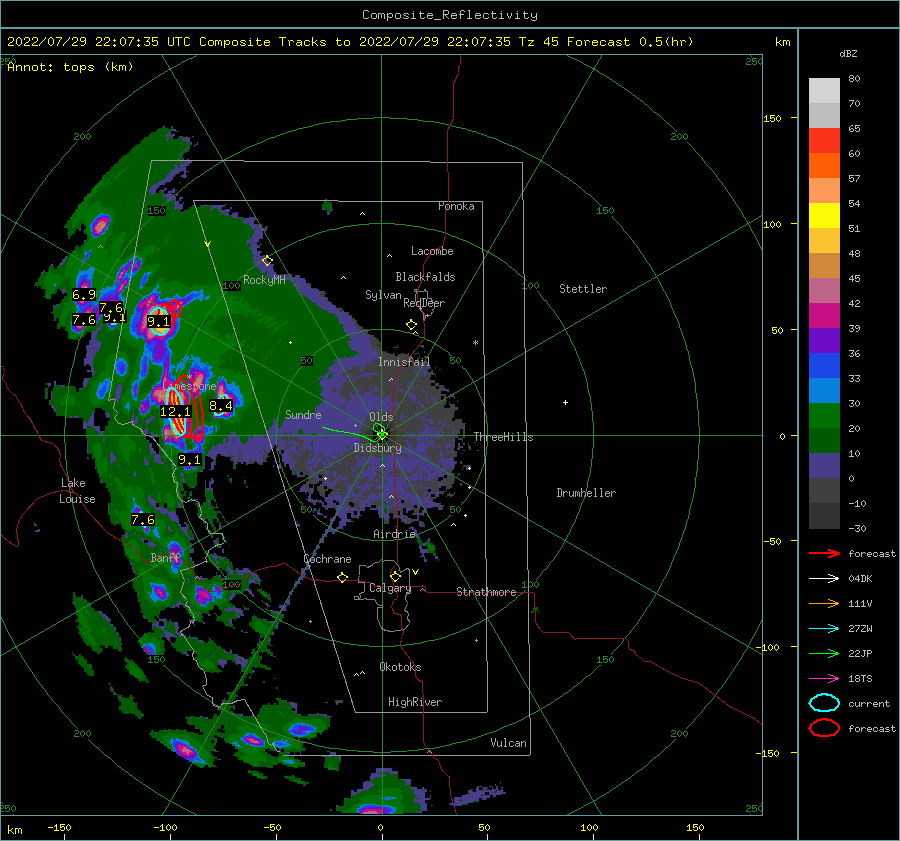Click the Vulcan city label

click(x=508, y=743)
